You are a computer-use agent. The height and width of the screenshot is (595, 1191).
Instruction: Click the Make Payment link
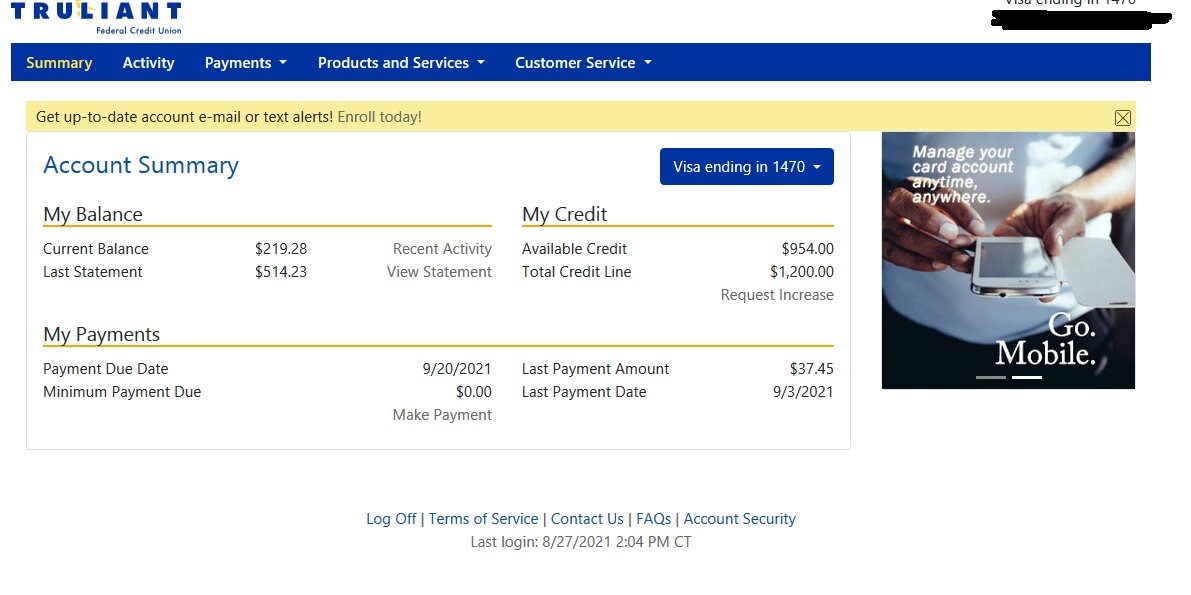442,415
